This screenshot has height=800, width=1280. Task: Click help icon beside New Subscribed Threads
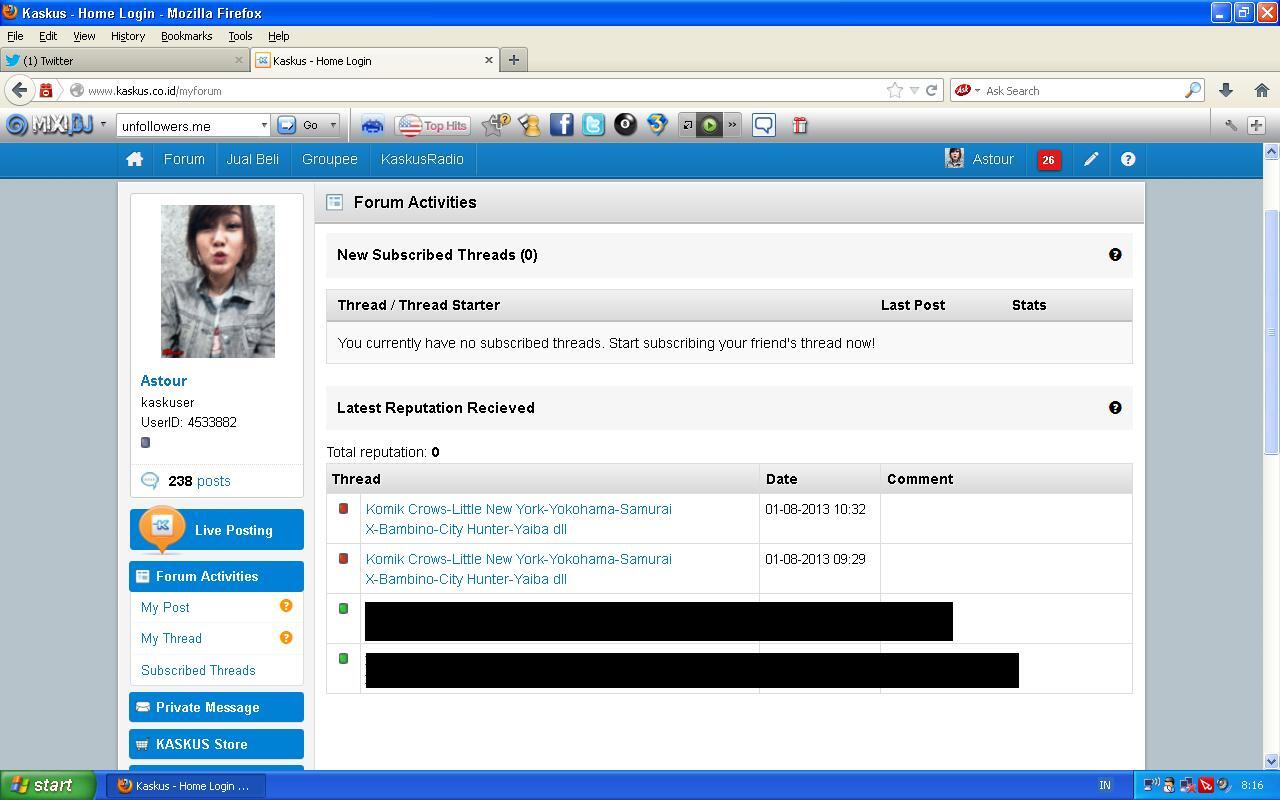1115,255
